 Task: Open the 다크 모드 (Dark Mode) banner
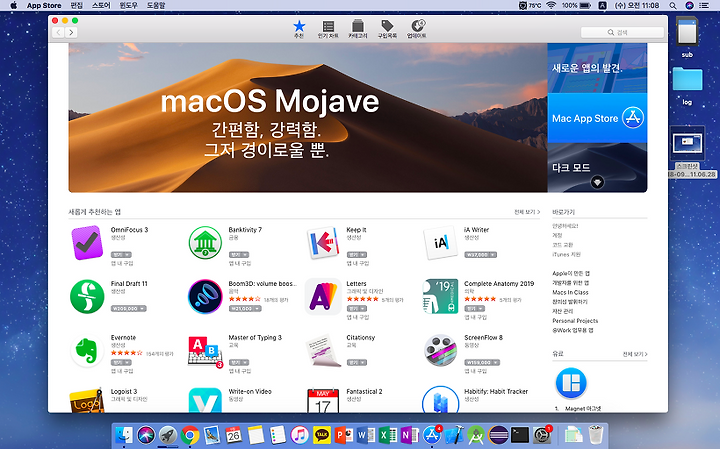point(597,168)
